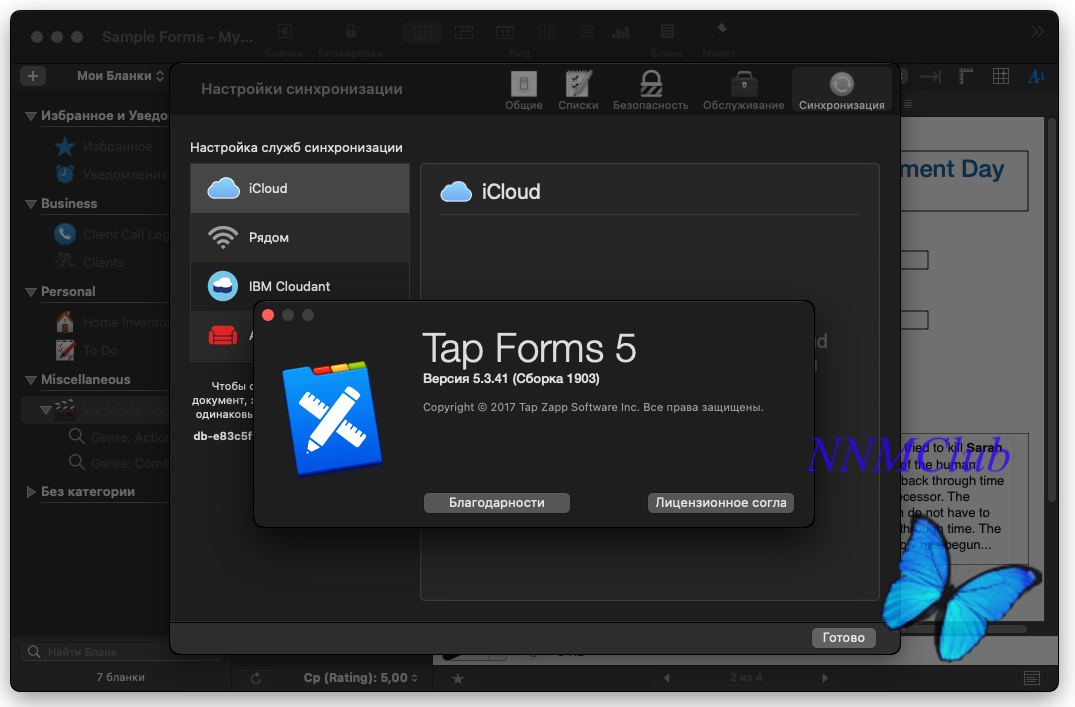Open Благодарности in About window

pyautogui.click(x=496, y=503)
